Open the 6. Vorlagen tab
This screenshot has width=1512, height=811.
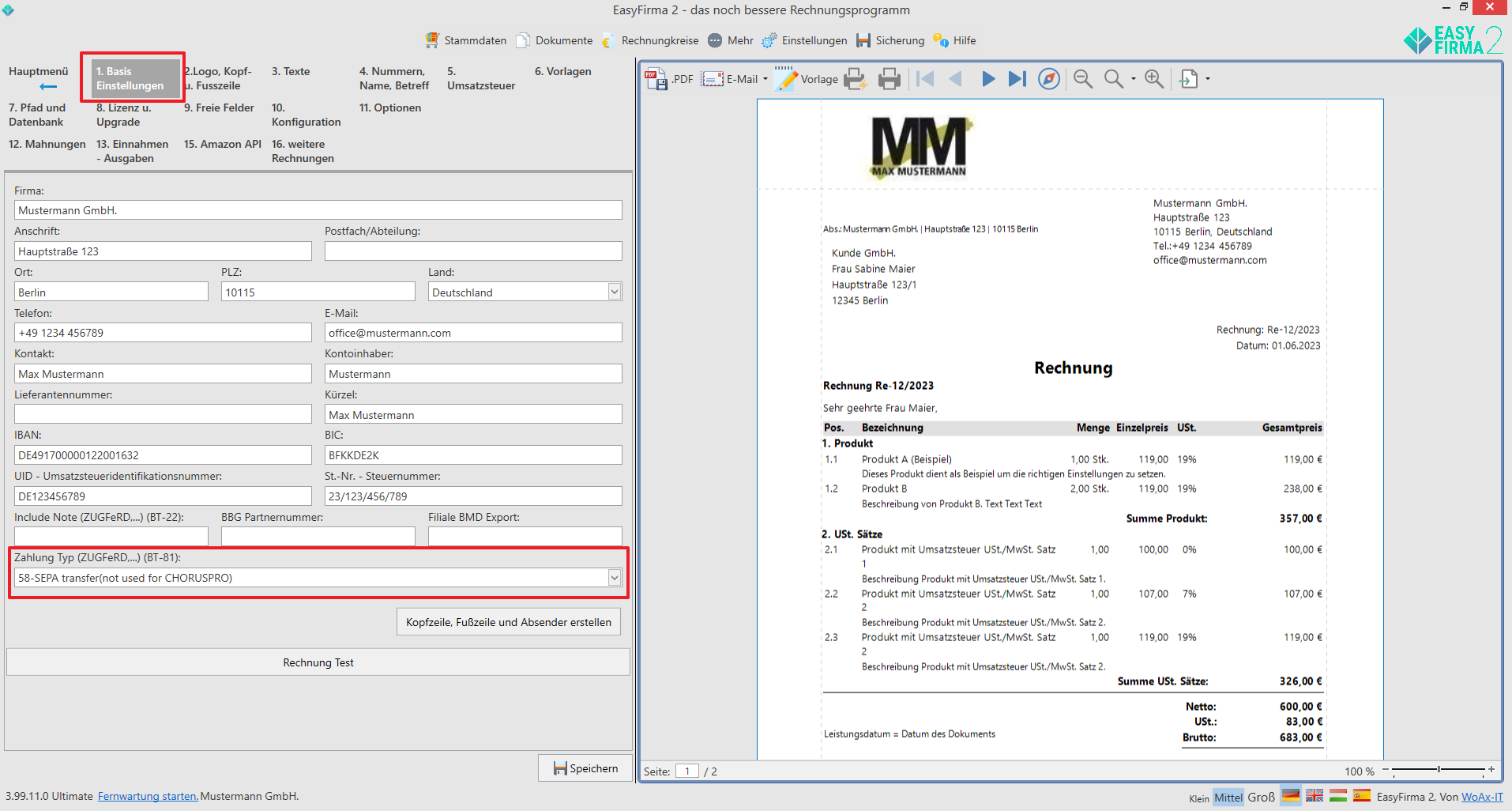(x=562, y=71)
